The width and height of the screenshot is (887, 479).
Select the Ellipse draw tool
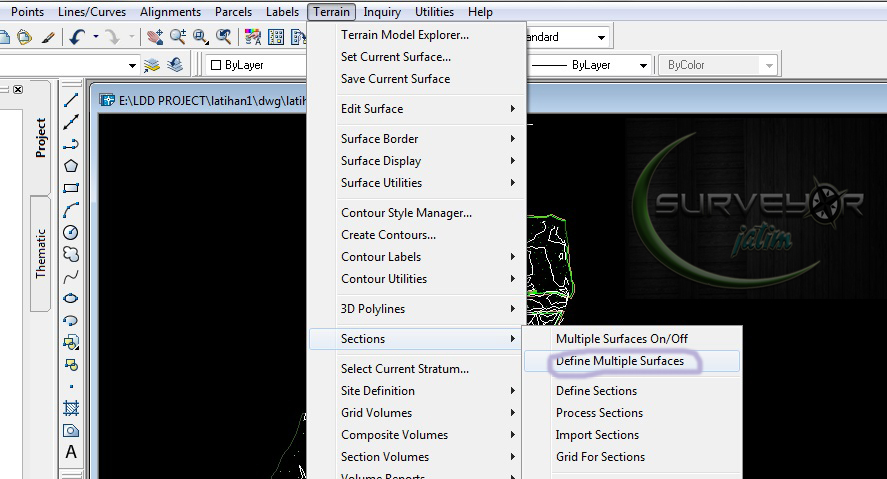(x=71, y=299)
